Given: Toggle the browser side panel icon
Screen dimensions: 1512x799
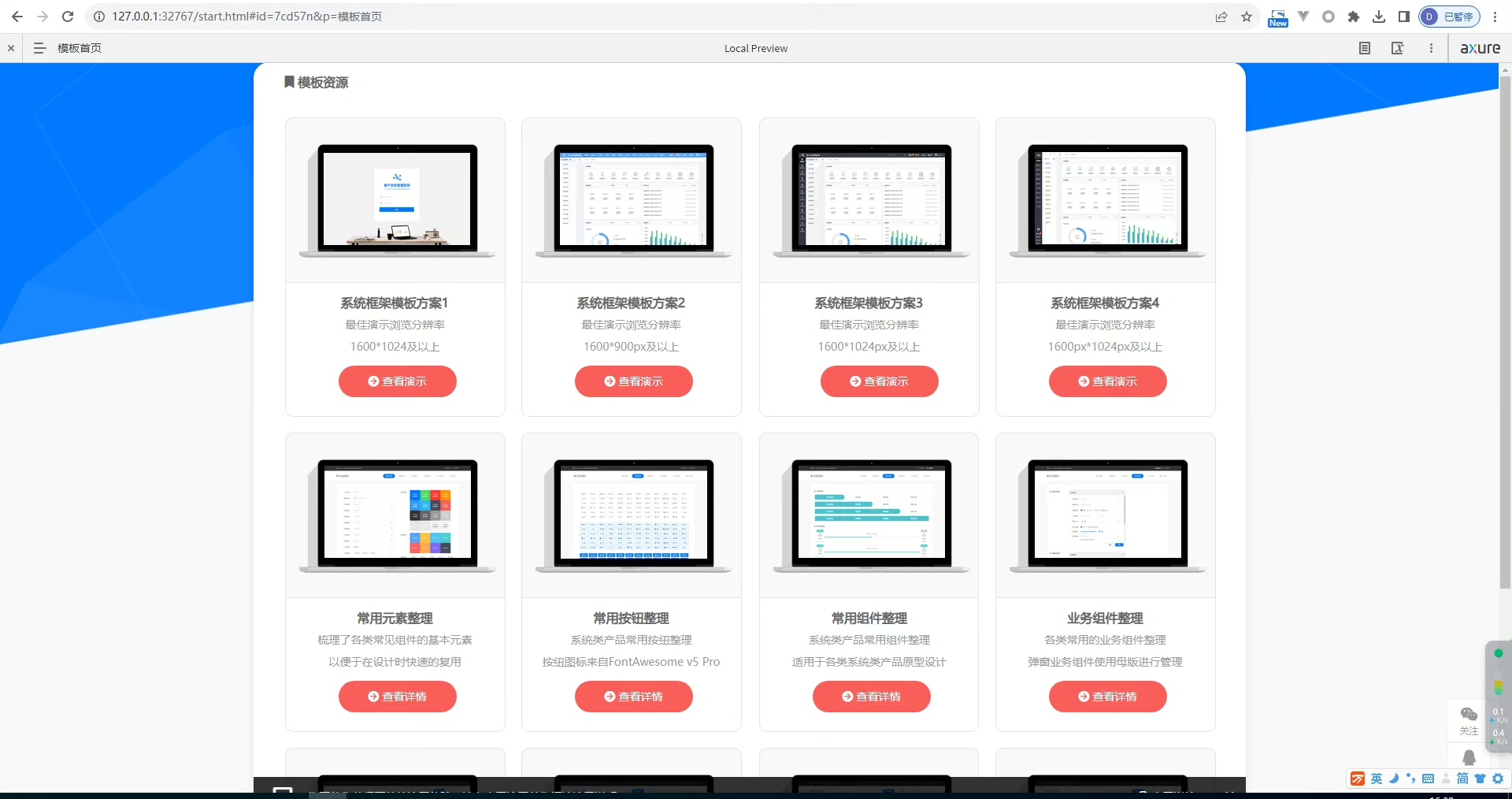Looking at the screenshot, I should pyautogui.click(x=1403, y=17).
